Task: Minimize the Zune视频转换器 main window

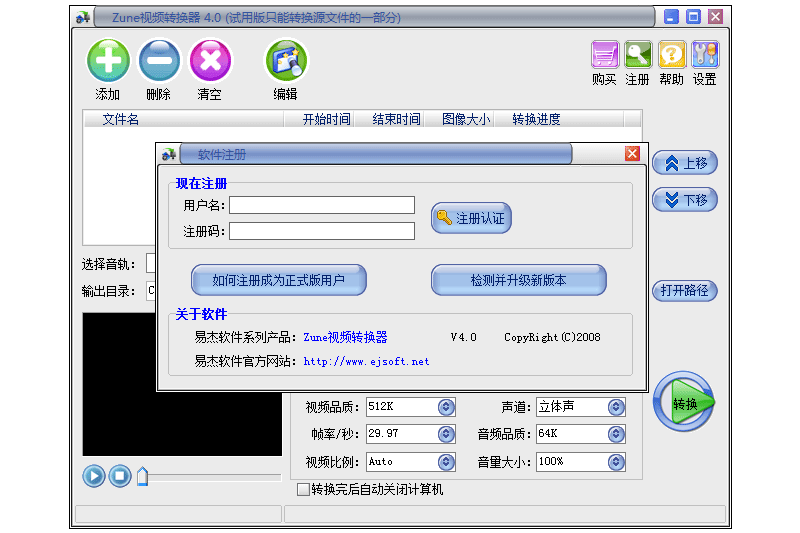Action: (x=671, y=17)
